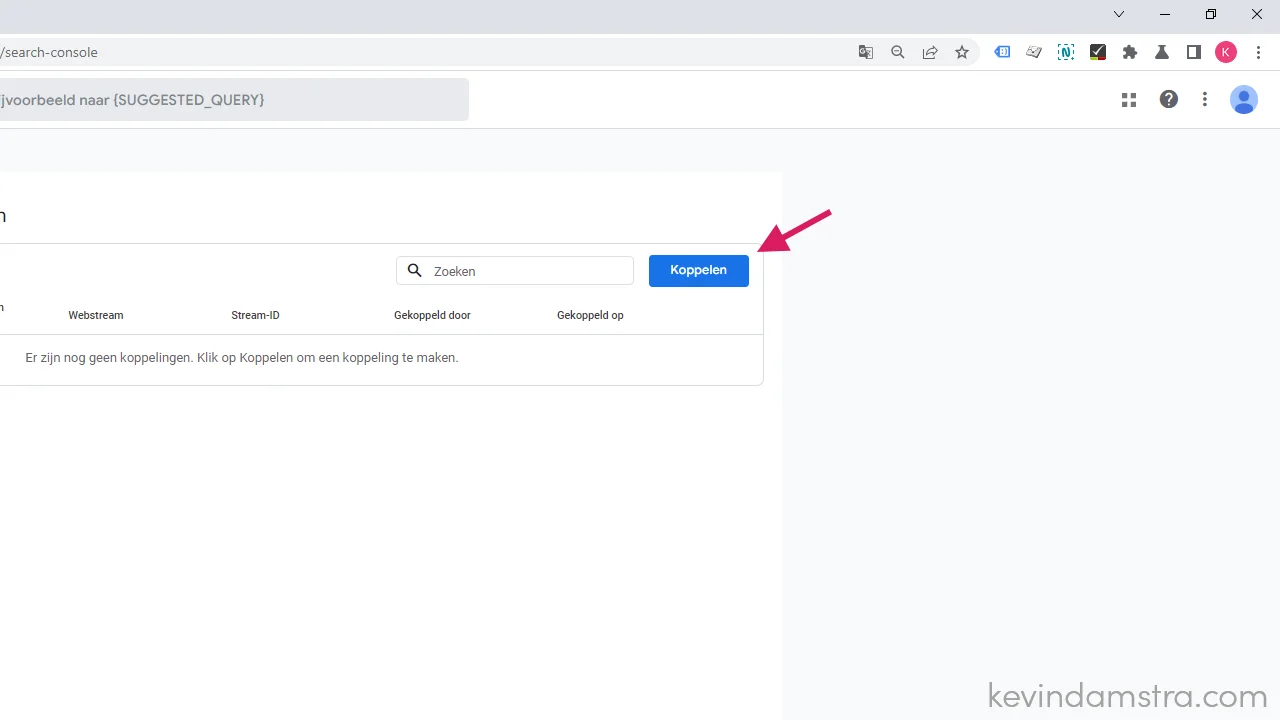Image resolution: width=1280 pixels, height=720 pixels.
Task: Click the tab search chevron in title bar
Action: click(1119, 14)
